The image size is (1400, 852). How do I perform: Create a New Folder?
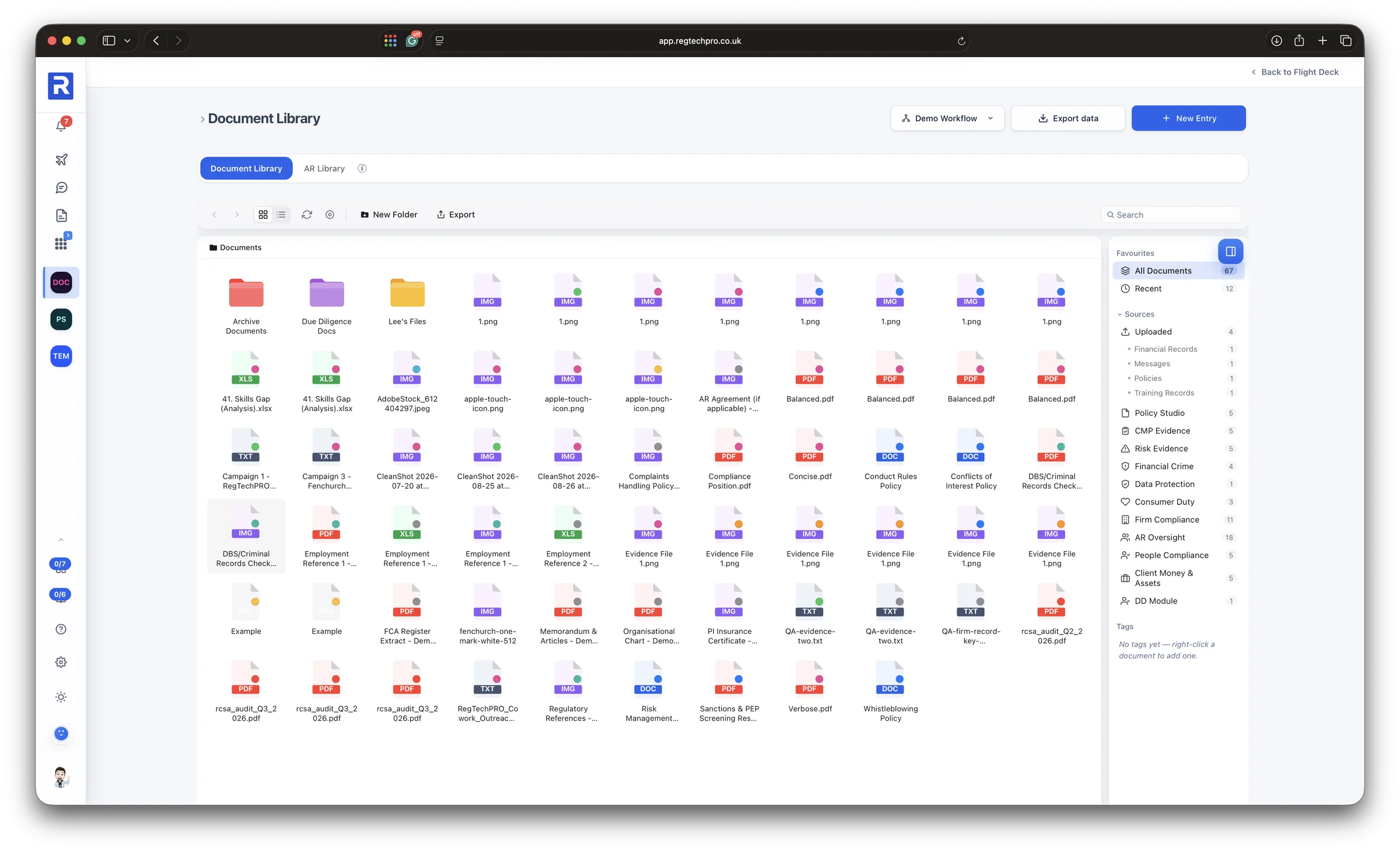(389, 215)
